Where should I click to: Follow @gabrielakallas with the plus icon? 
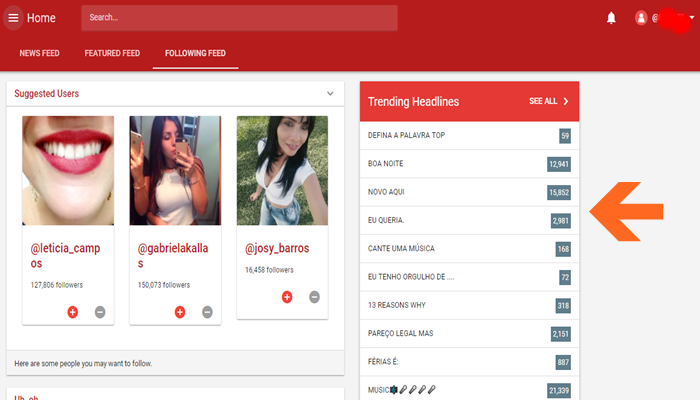pos(180,312)
